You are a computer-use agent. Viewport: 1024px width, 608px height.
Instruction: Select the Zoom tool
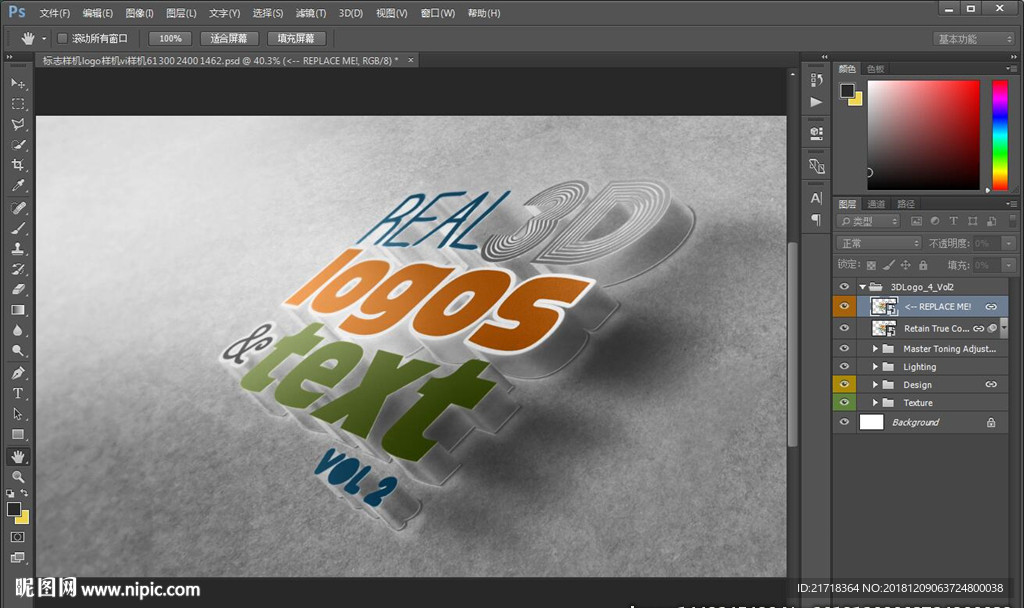pyautogui.click(x=18, y=476)
